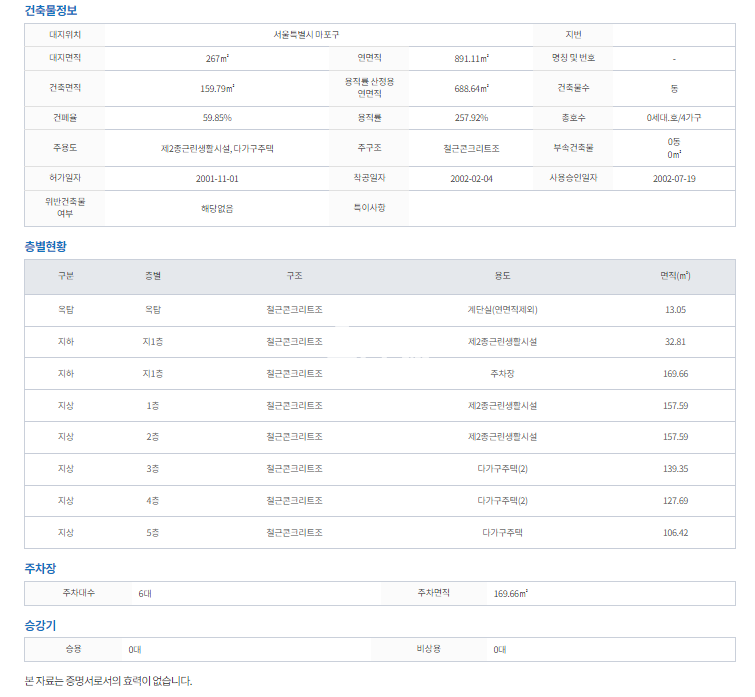Screen dimensions: 755x697
Task: Click the 비상용 elevator count 0대
Action: click(x=499, y=649)
